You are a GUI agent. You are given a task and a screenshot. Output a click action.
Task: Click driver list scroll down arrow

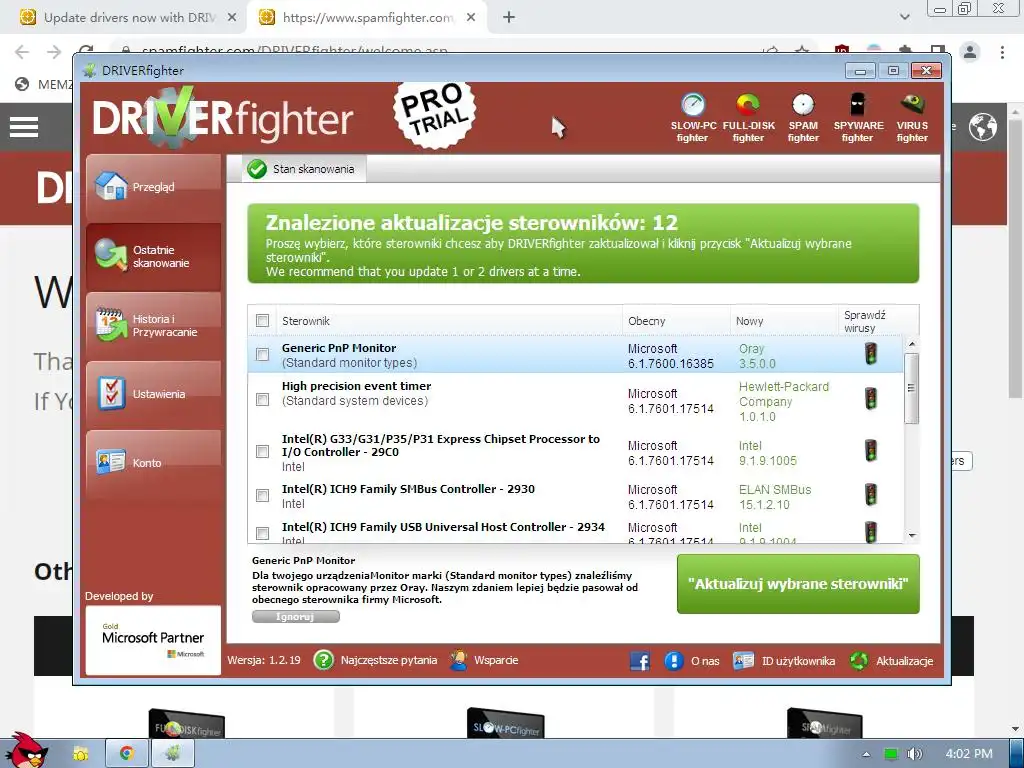(x=912, y=536)
